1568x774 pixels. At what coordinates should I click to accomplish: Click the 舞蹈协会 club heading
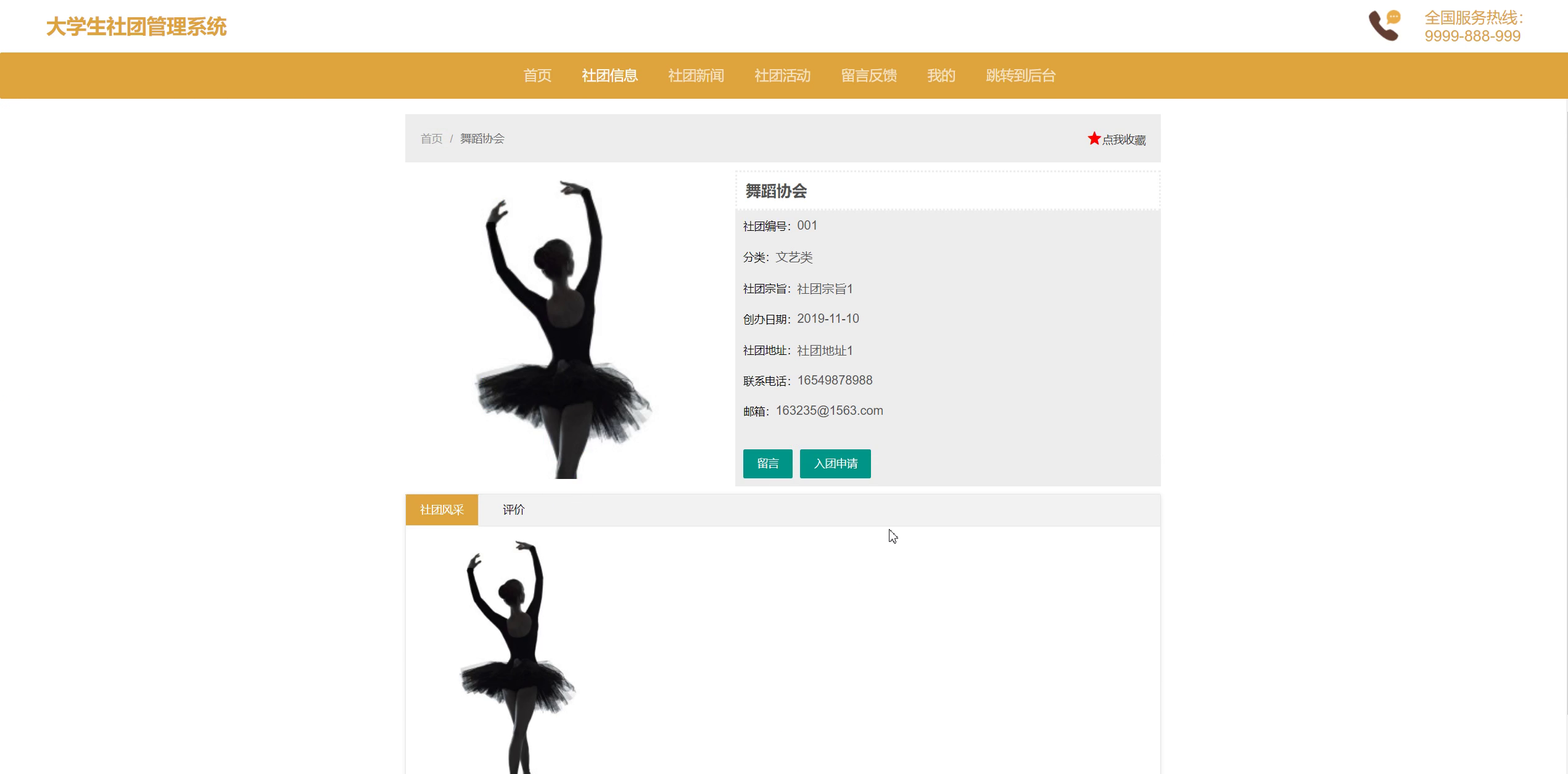776,191
